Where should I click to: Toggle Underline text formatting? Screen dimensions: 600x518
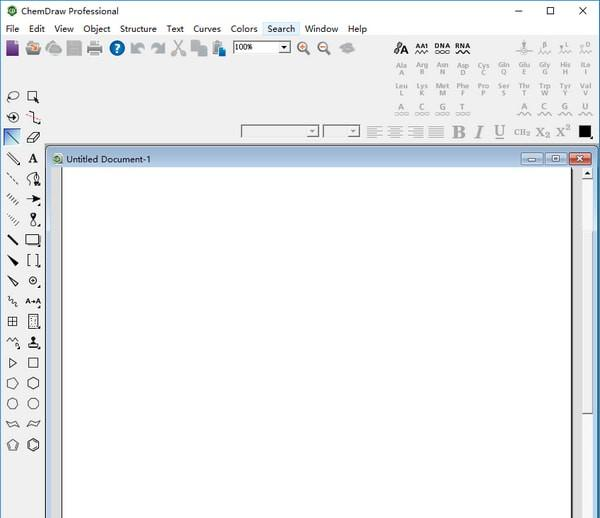point(499,132)
